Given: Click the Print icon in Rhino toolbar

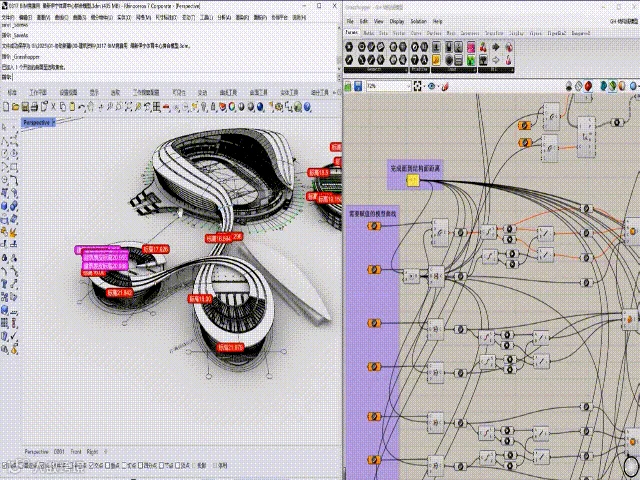Looking at the screenshot, I should pyautogui.click(x=34, y=107).
